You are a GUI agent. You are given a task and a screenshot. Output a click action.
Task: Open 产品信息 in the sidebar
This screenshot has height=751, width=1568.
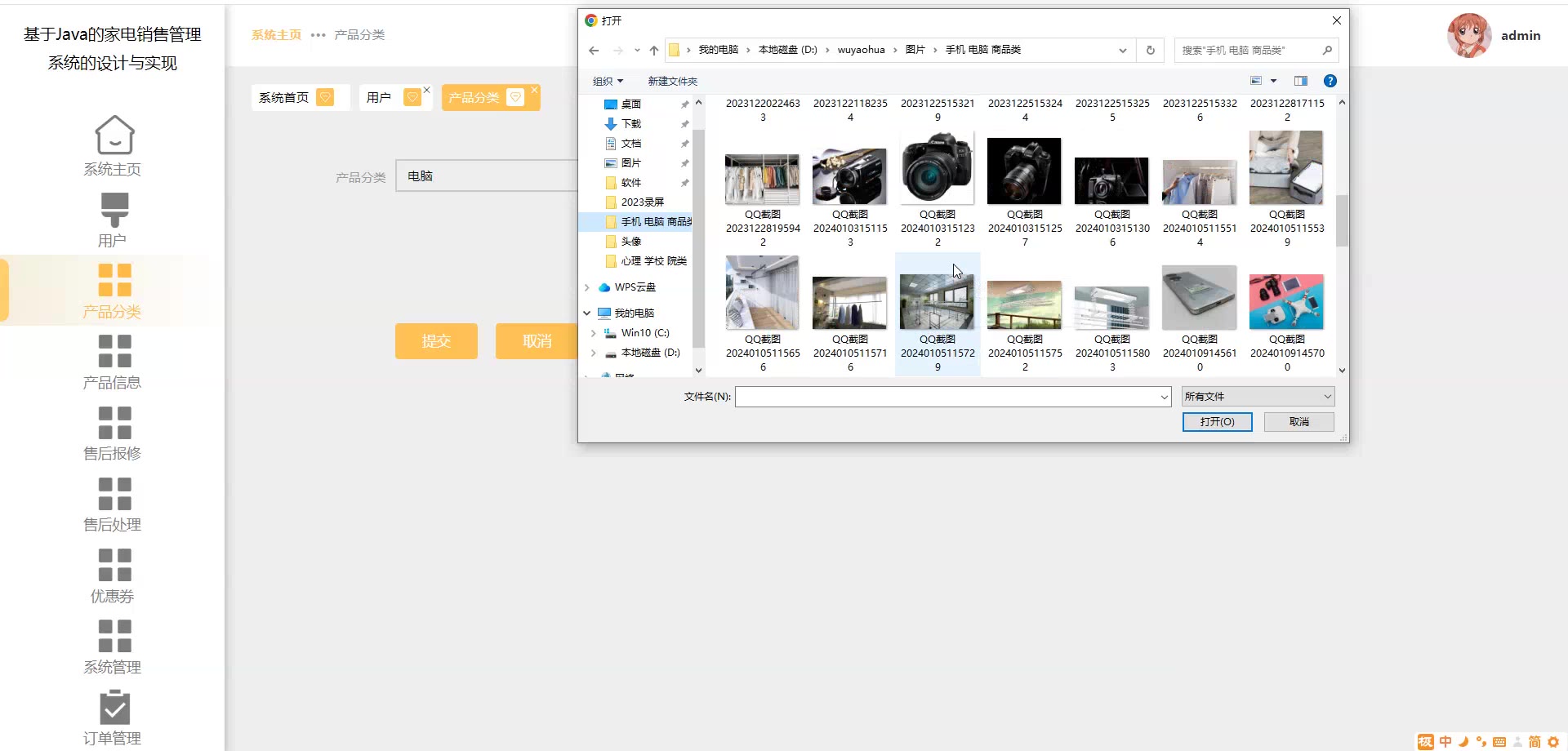point(114,351)
